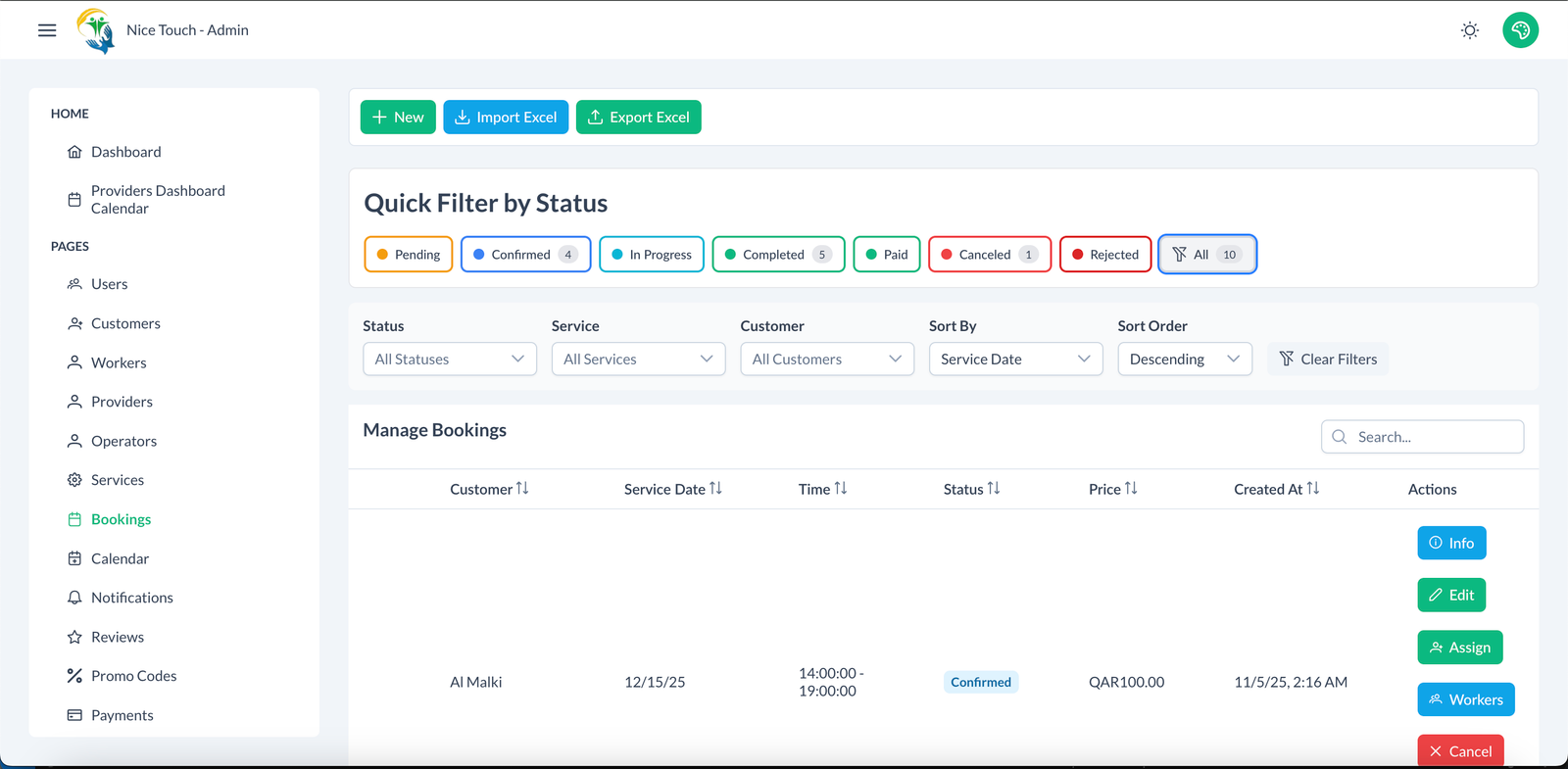The height and width of the screenshot is (769, 1568).
Task: Click the green user avatar icon
Action: [1520, 30]
